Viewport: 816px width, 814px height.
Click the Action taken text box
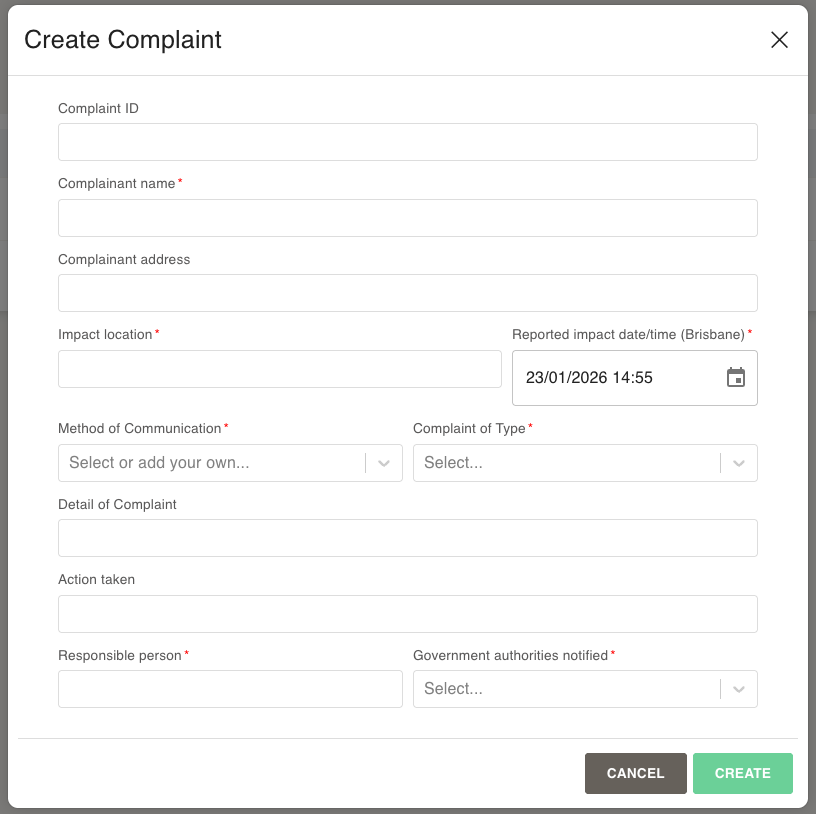click(x=407, y=614)
